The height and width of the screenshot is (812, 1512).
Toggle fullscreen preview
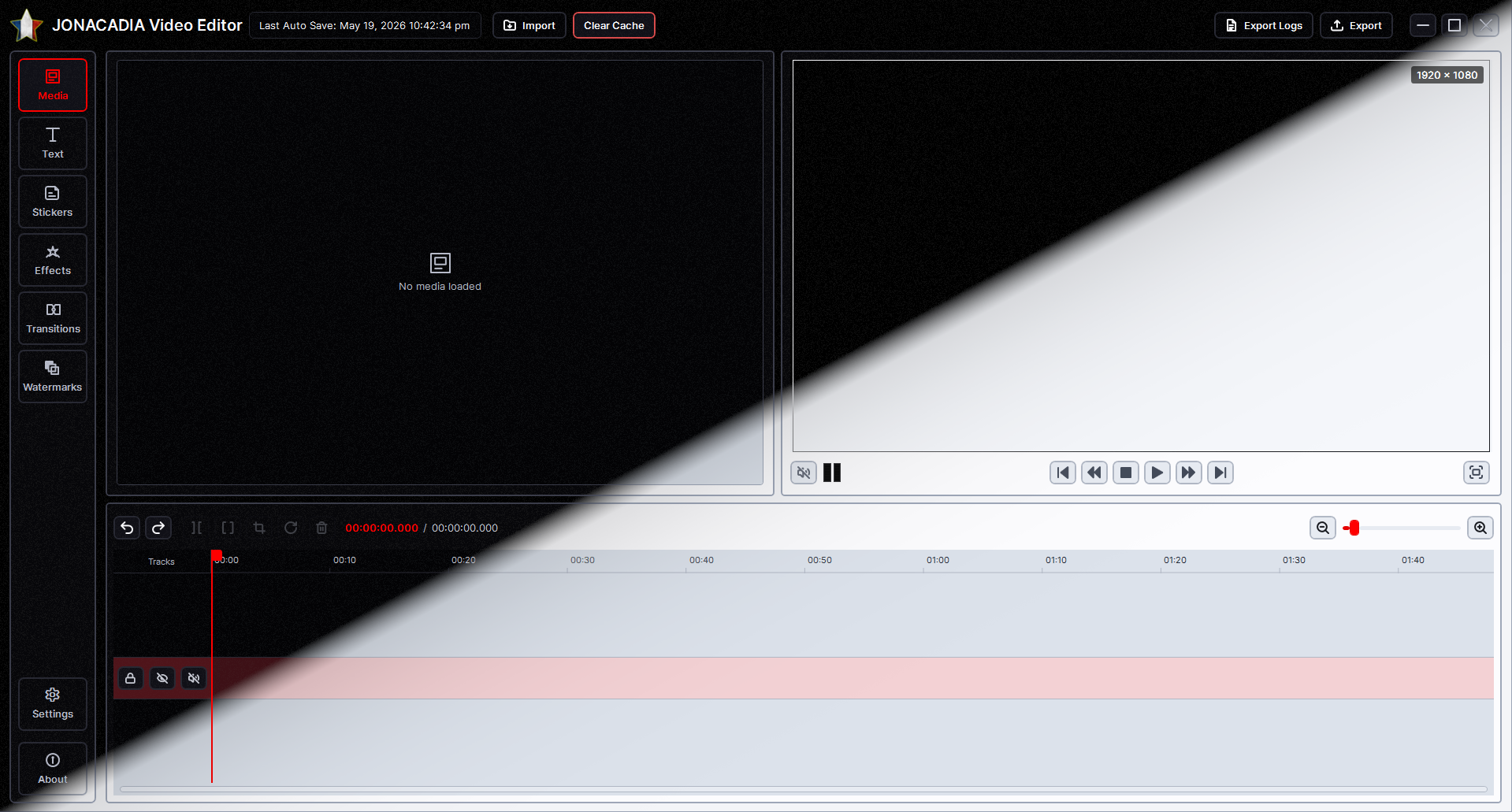click(x=1477, y=473)
